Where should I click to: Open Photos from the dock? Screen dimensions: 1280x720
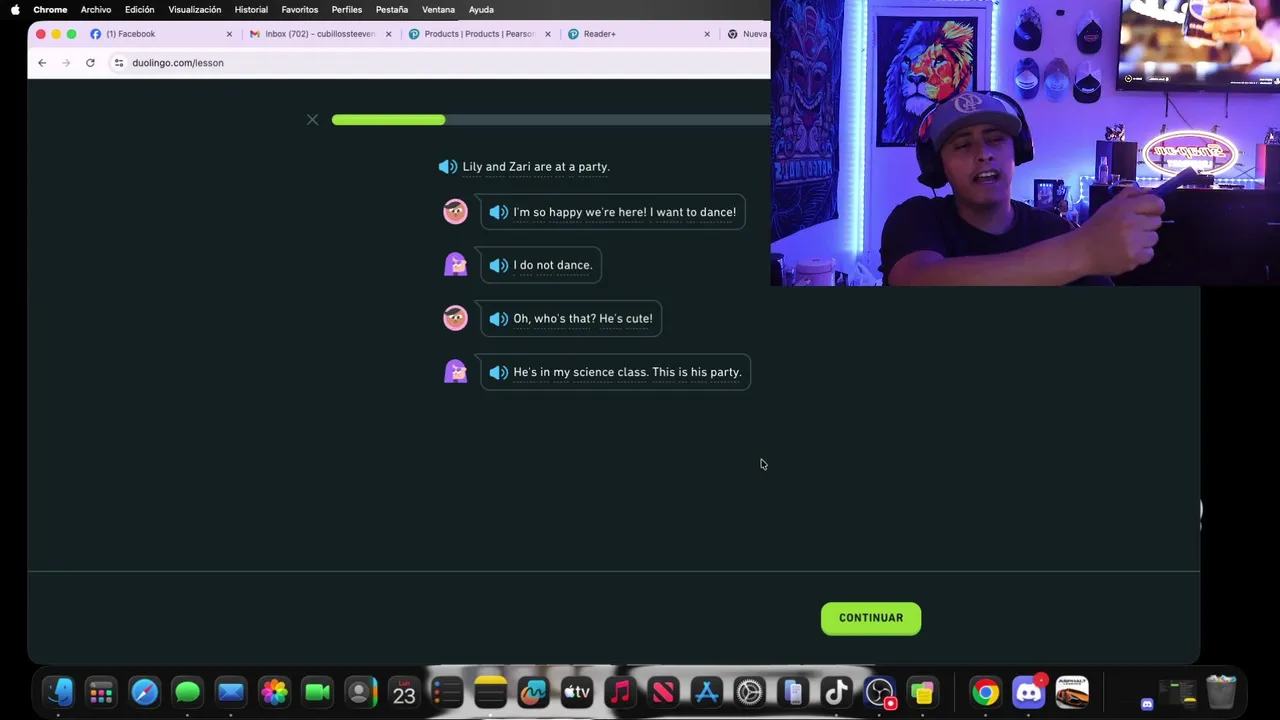pos(274,692)
